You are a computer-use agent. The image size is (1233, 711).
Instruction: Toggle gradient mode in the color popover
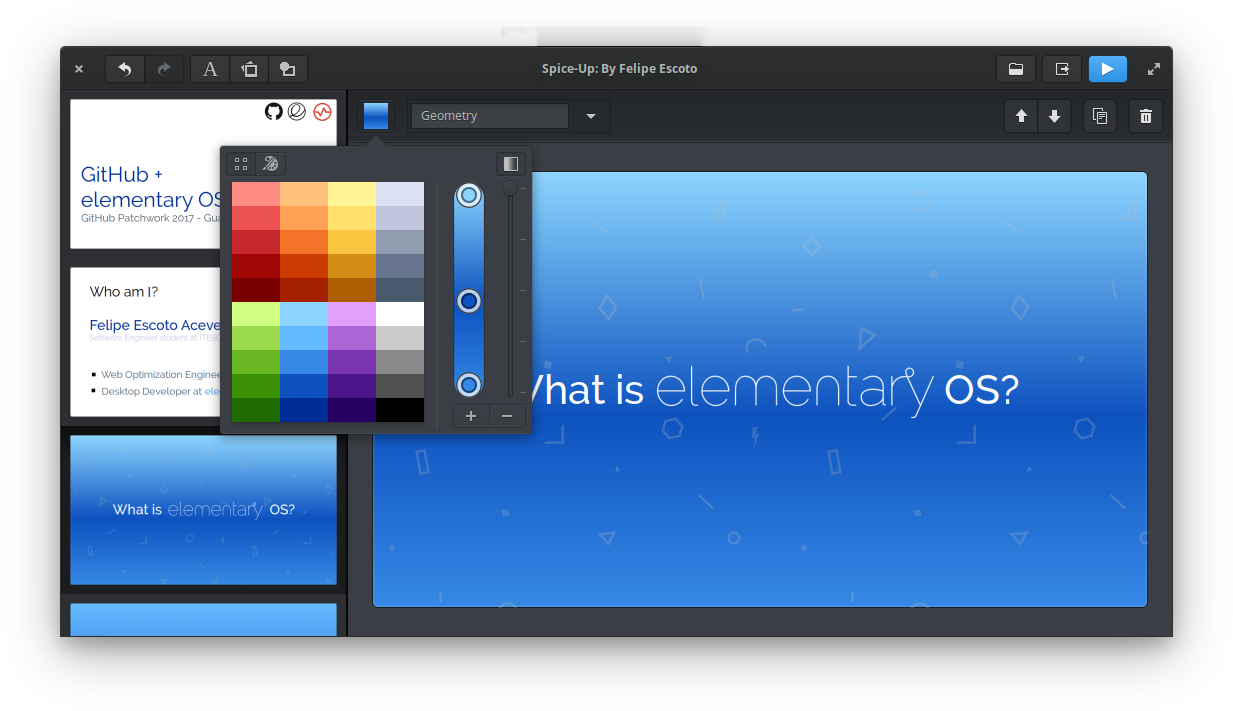(x=511, y=164)
